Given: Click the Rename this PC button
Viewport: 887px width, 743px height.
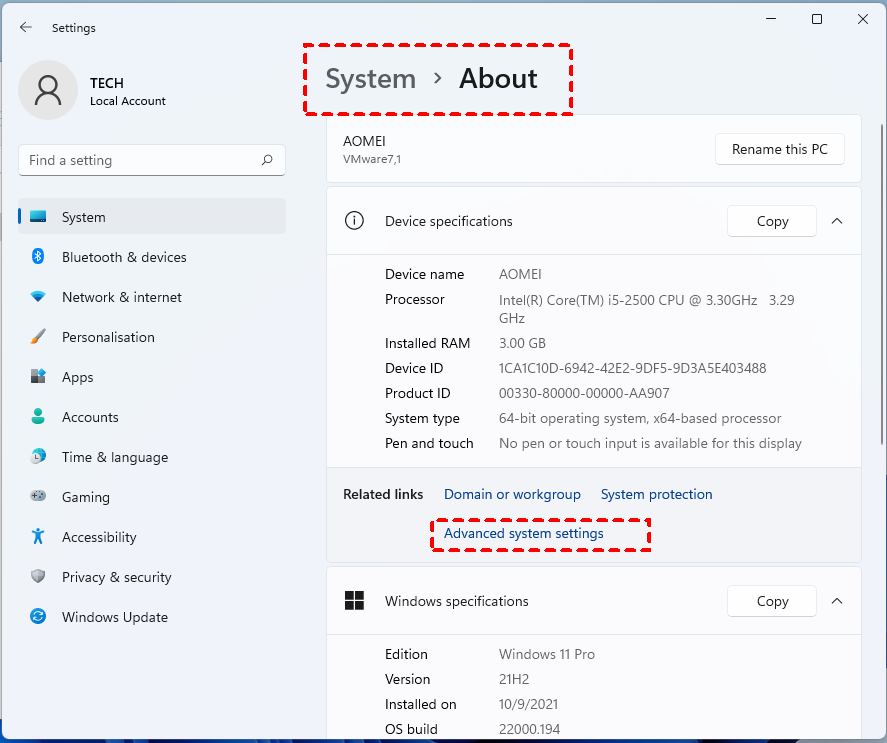Looking at the screenshot, I should [779, 149].
